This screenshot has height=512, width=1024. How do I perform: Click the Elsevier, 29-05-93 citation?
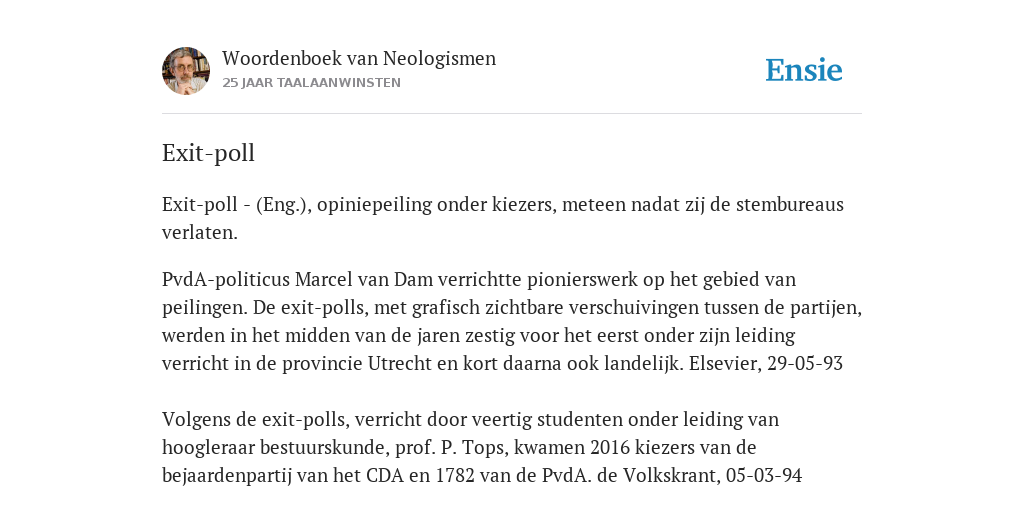coord(766,363)
